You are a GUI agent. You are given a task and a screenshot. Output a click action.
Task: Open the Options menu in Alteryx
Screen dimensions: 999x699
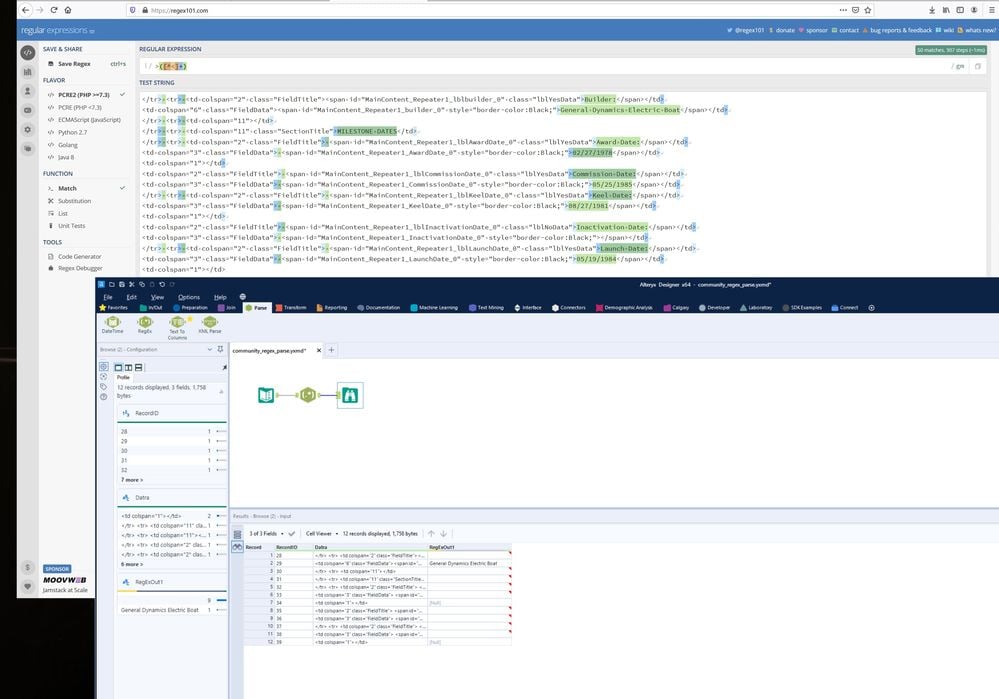coord(188,296)
